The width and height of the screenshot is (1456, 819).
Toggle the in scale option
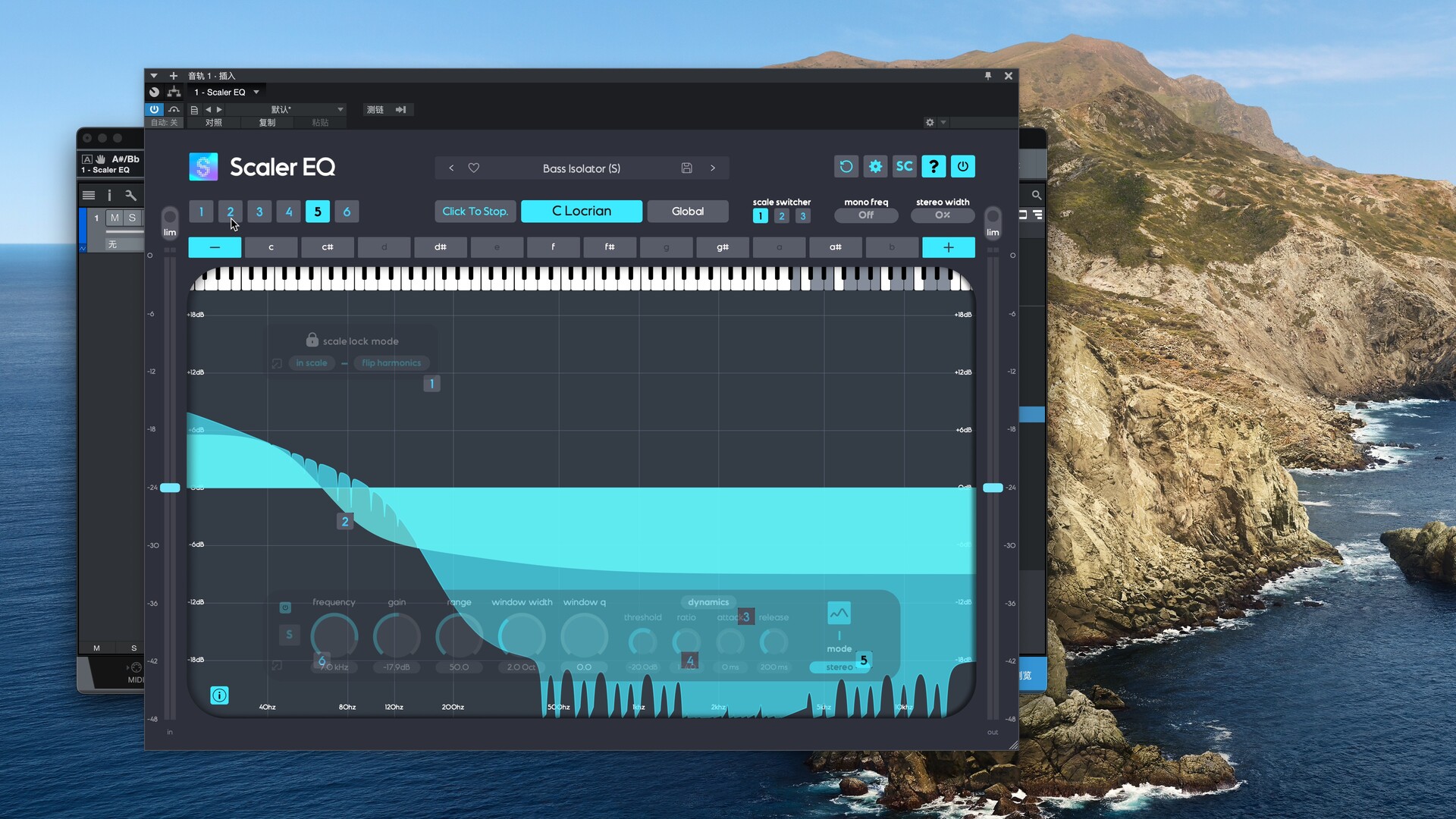tap(312, 363)
